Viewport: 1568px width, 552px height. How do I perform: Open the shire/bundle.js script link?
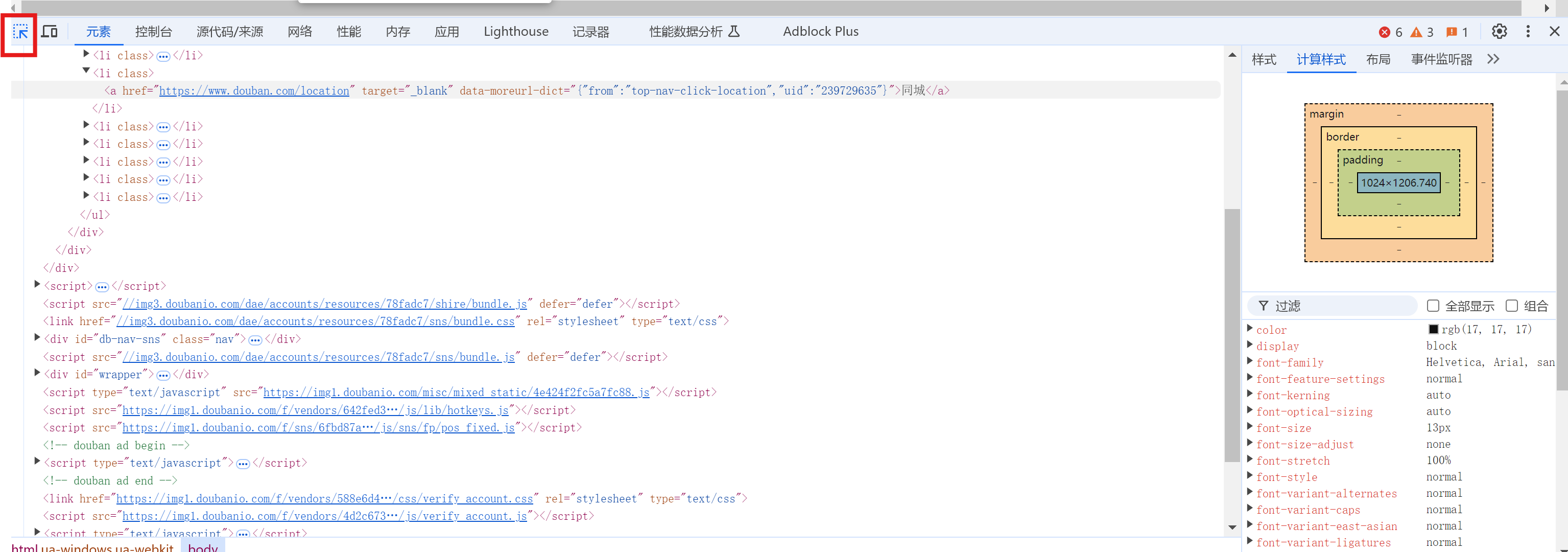[324, 305]
